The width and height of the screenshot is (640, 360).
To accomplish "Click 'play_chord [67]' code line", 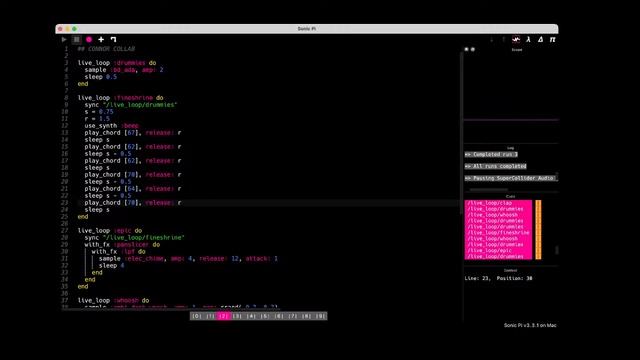I will 133,133.
